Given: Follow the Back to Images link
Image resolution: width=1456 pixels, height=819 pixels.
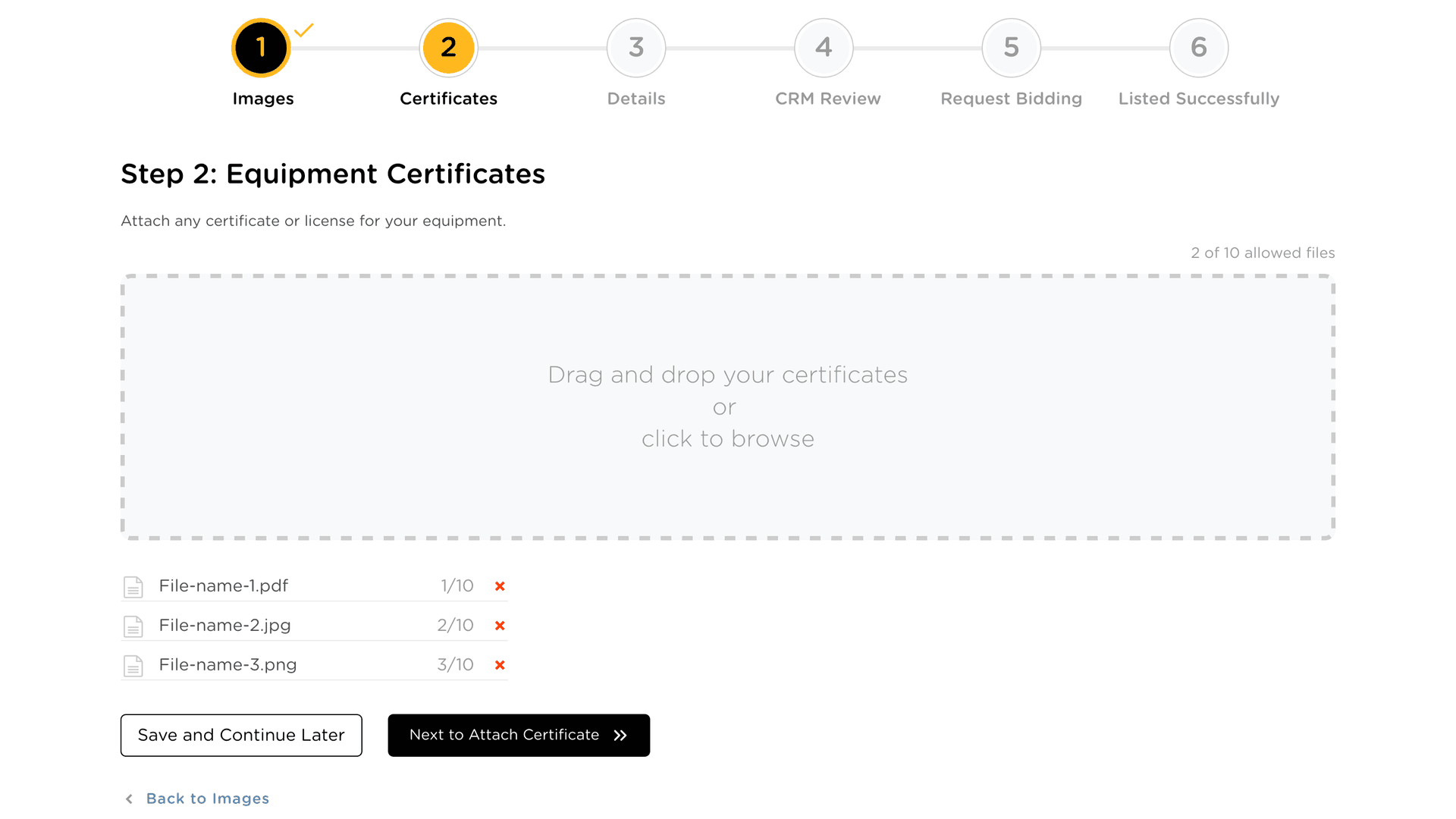Looking at the screenshot, I should pyautogui.click(x=207, y=799).
